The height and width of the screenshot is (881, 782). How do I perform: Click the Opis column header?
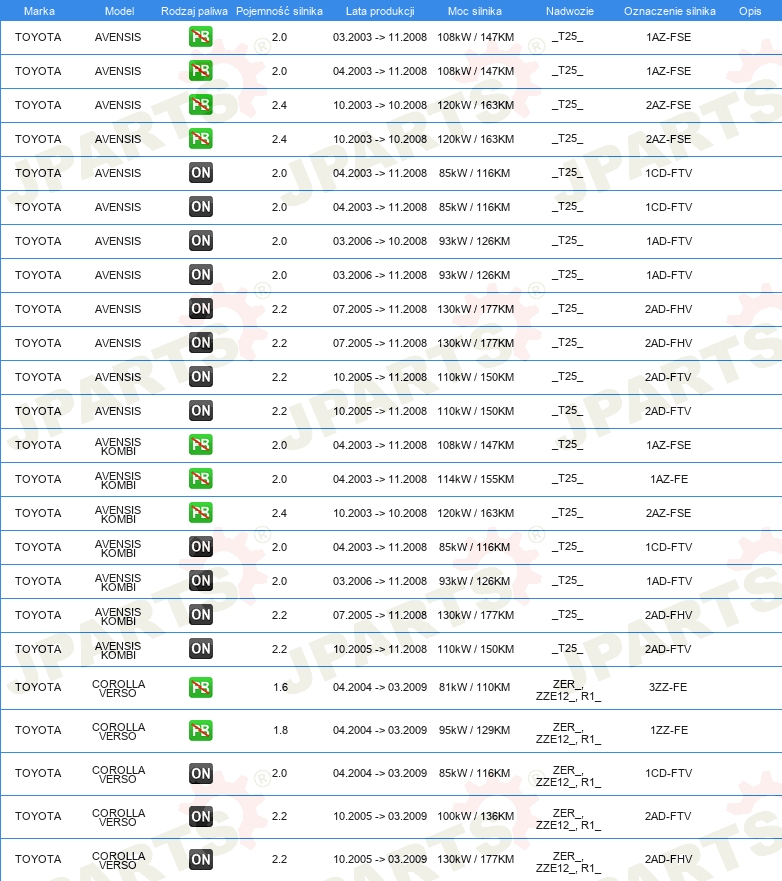coord(750,11)
